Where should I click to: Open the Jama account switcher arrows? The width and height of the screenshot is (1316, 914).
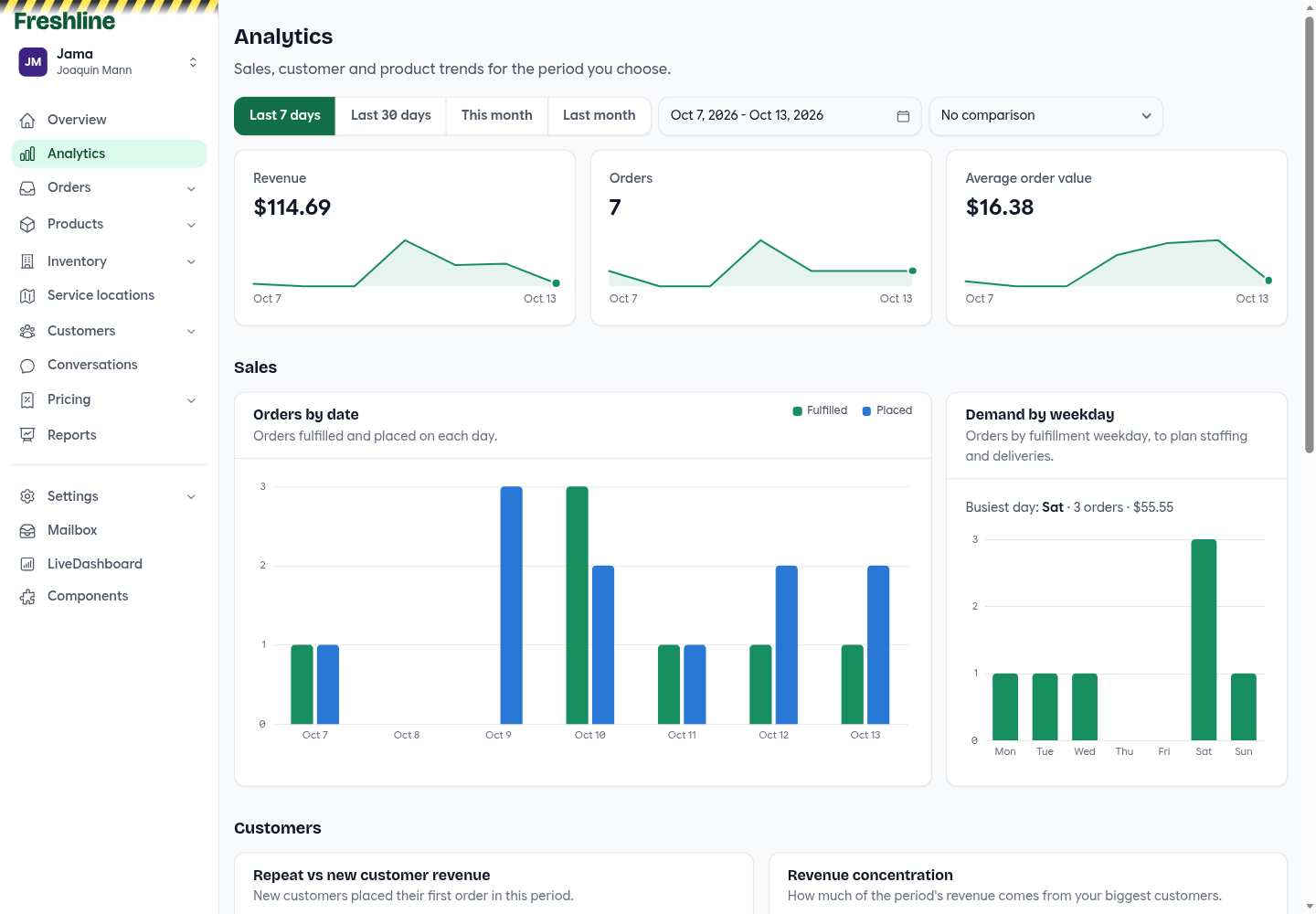[x=193, y=62]
